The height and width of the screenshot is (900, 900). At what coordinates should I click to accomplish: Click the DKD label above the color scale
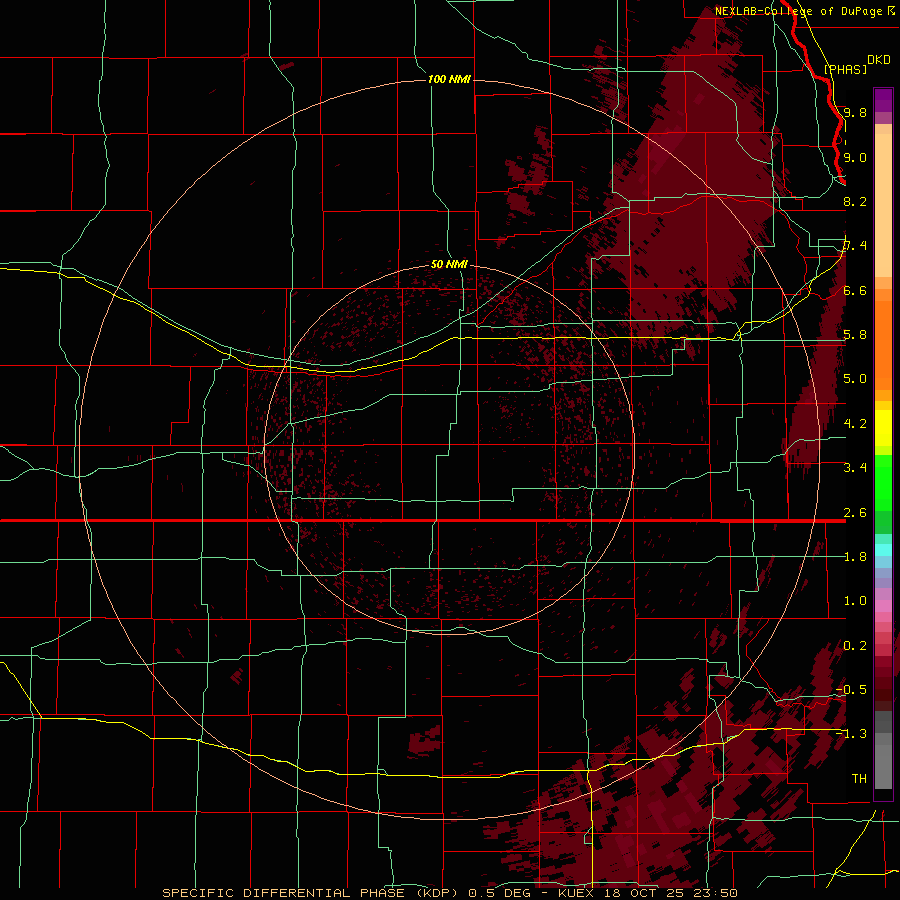click(879, 60)
